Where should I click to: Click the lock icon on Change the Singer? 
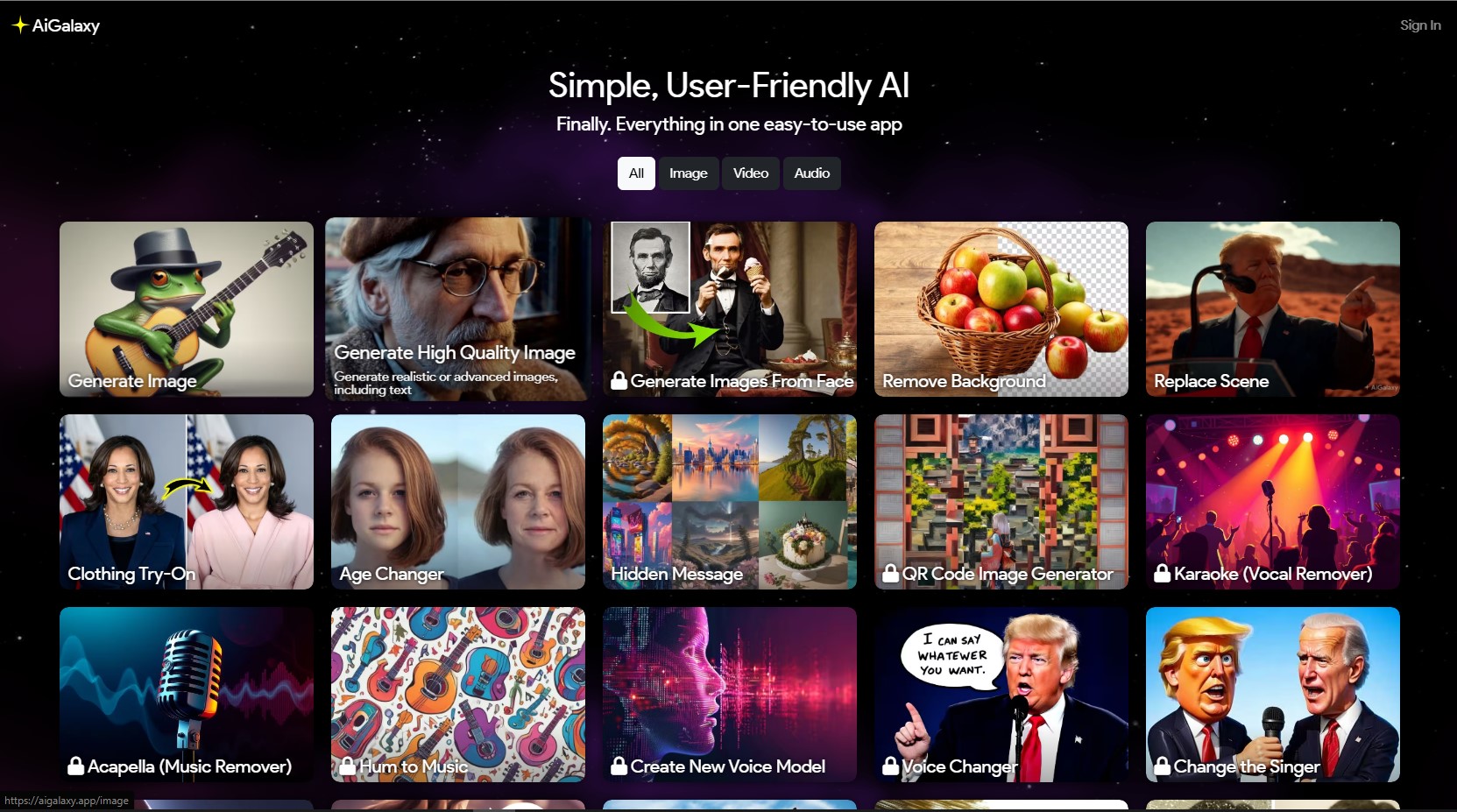[1162, 766]
